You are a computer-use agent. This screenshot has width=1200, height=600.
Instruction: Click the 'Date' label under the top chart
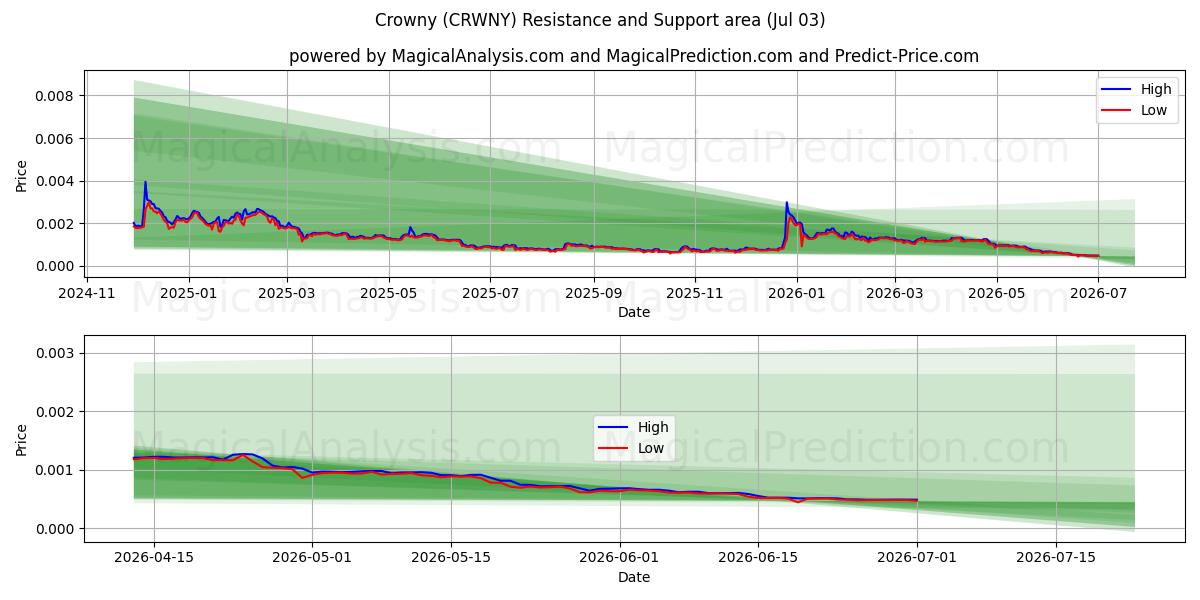point(634,312)
